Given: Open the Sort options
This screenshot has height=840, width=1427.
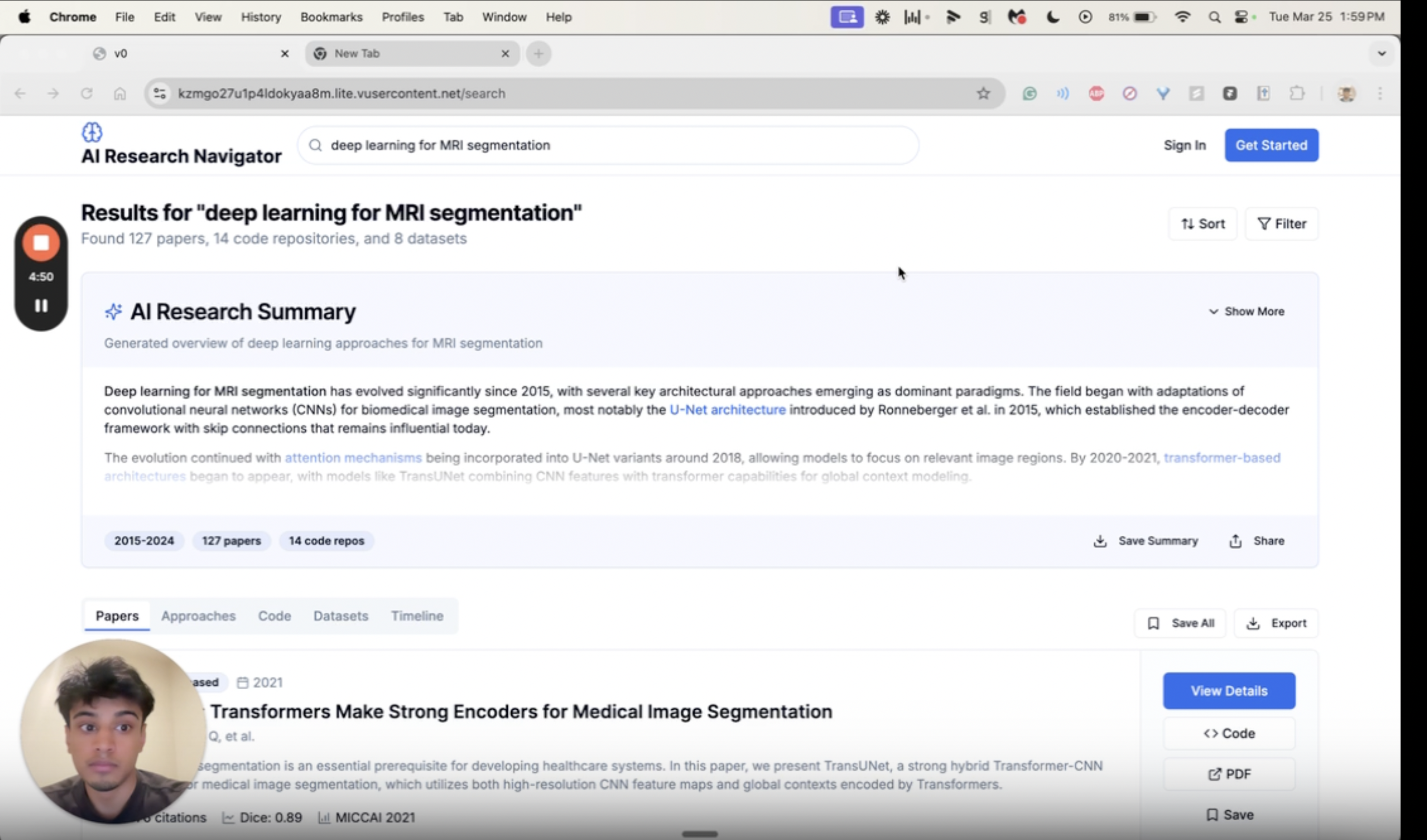Looking at the screenshot, I should click(1202, 224).
